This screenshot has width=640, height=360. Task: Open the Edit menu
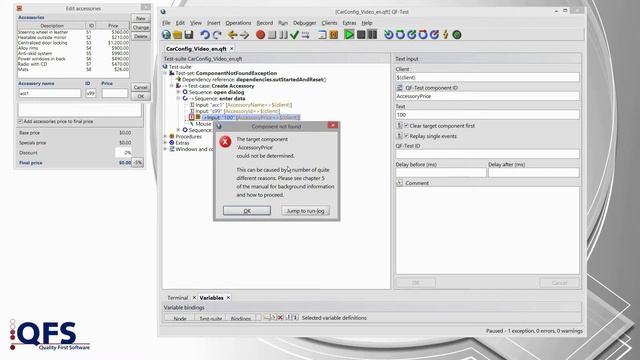coord(180,23)
